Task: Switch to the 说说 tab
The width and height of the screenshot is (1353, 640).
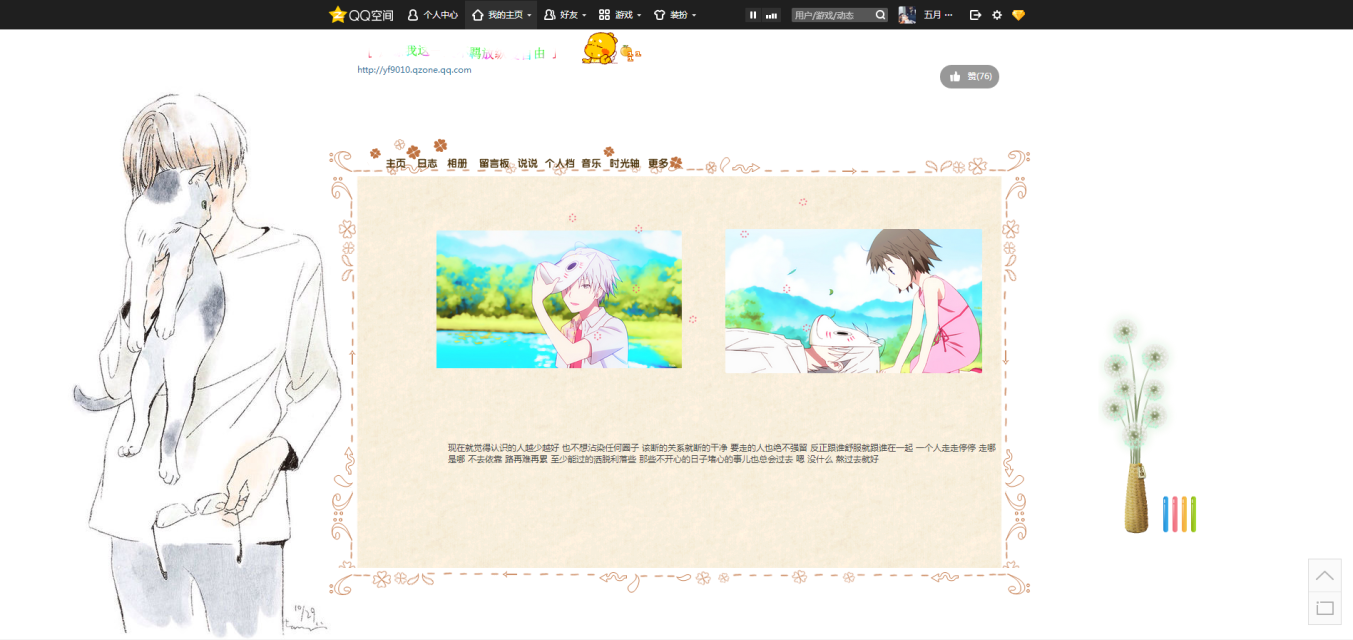Action: [527, 163]
